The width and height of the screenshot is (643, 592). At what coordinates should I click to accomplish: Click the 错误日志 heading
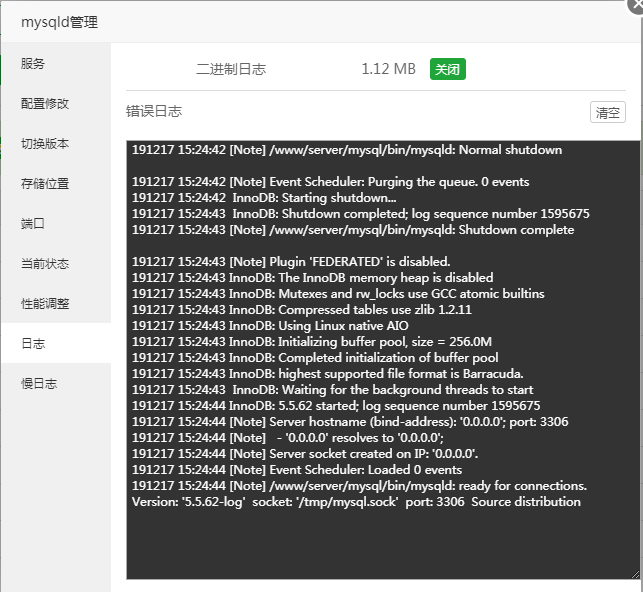click(x=154, y=111)
